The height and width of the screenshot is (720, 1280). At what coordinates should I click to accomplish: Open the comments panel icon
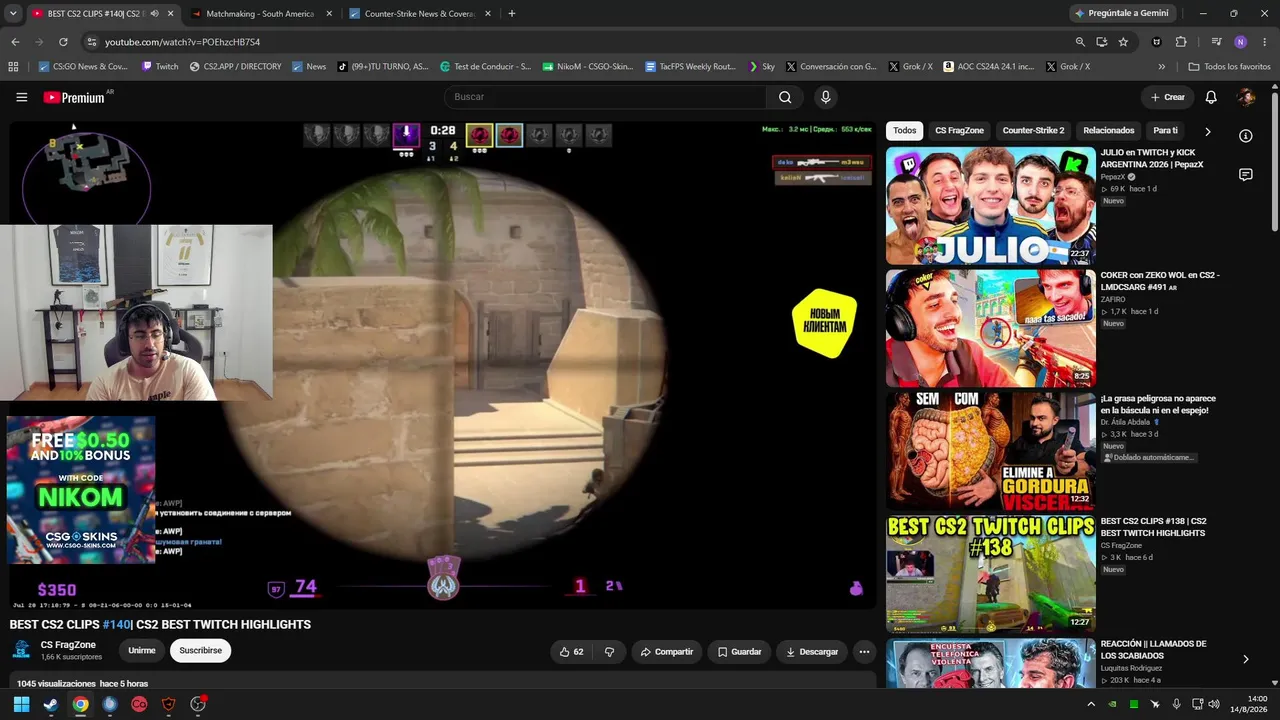pyautogui.click(x=1246, y=175)
